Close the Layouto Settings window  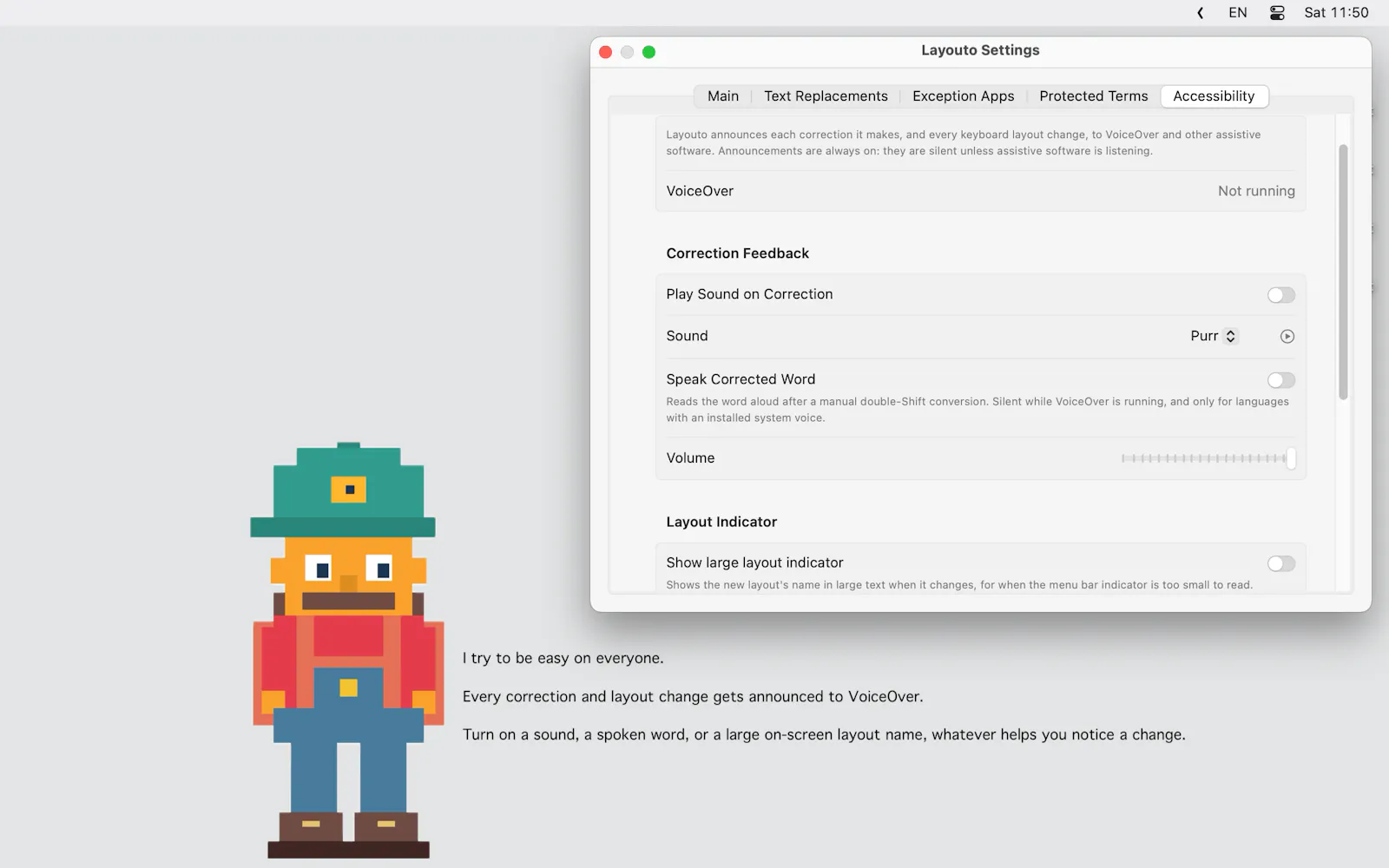click(606, 52)
